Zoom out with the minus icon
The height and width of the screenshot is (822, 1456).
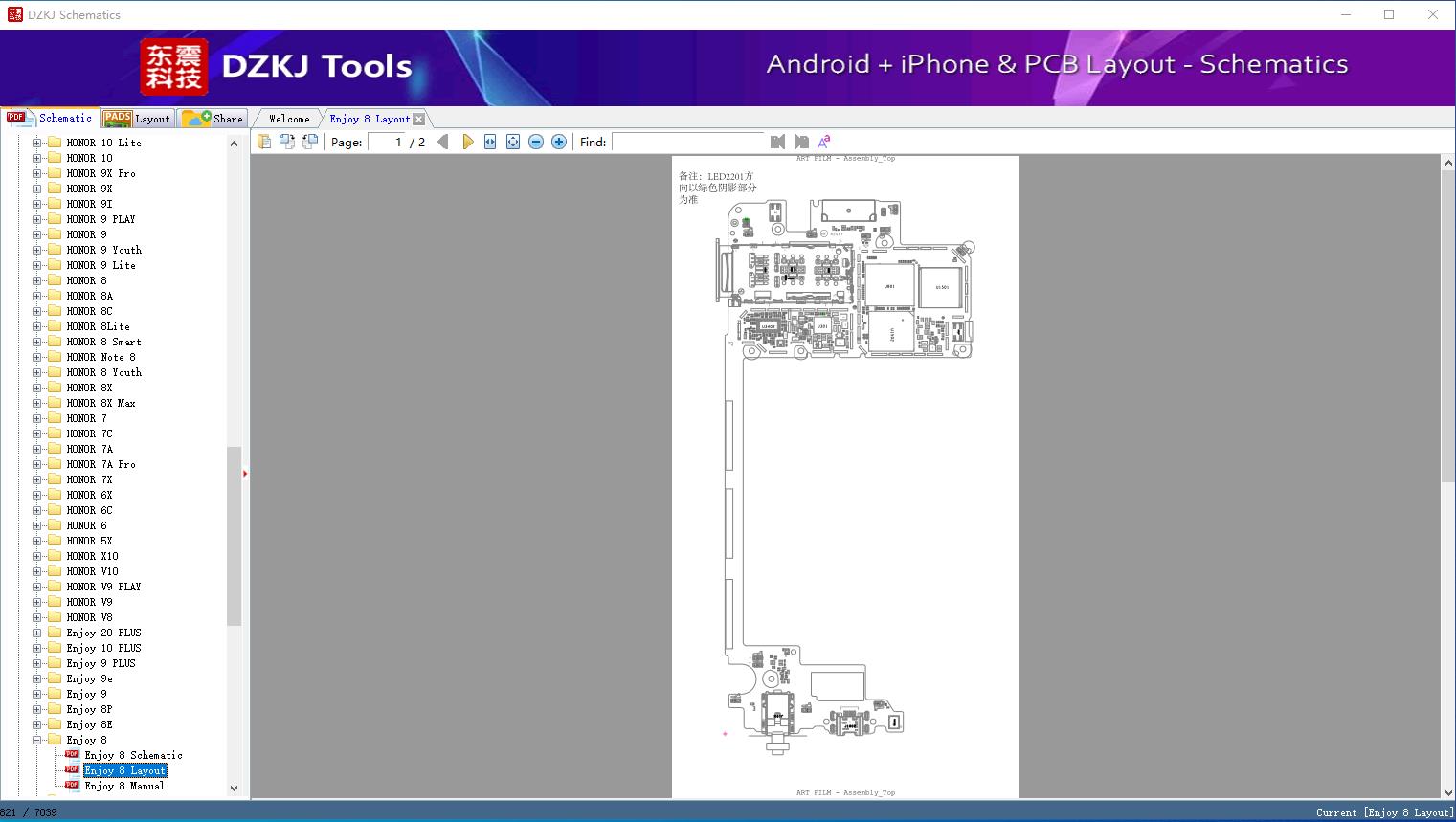click(x=536, y=142)
